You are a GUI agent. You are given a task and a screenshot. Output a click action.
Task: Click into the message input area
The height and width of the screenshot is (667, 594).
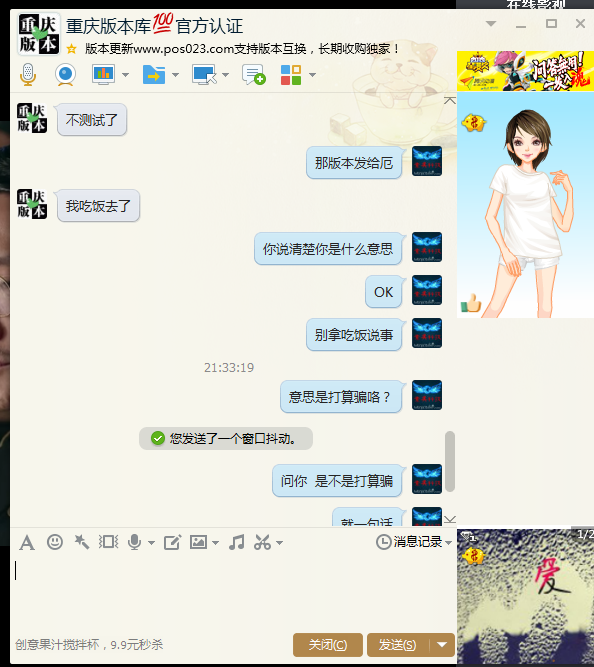coord(233,591)
